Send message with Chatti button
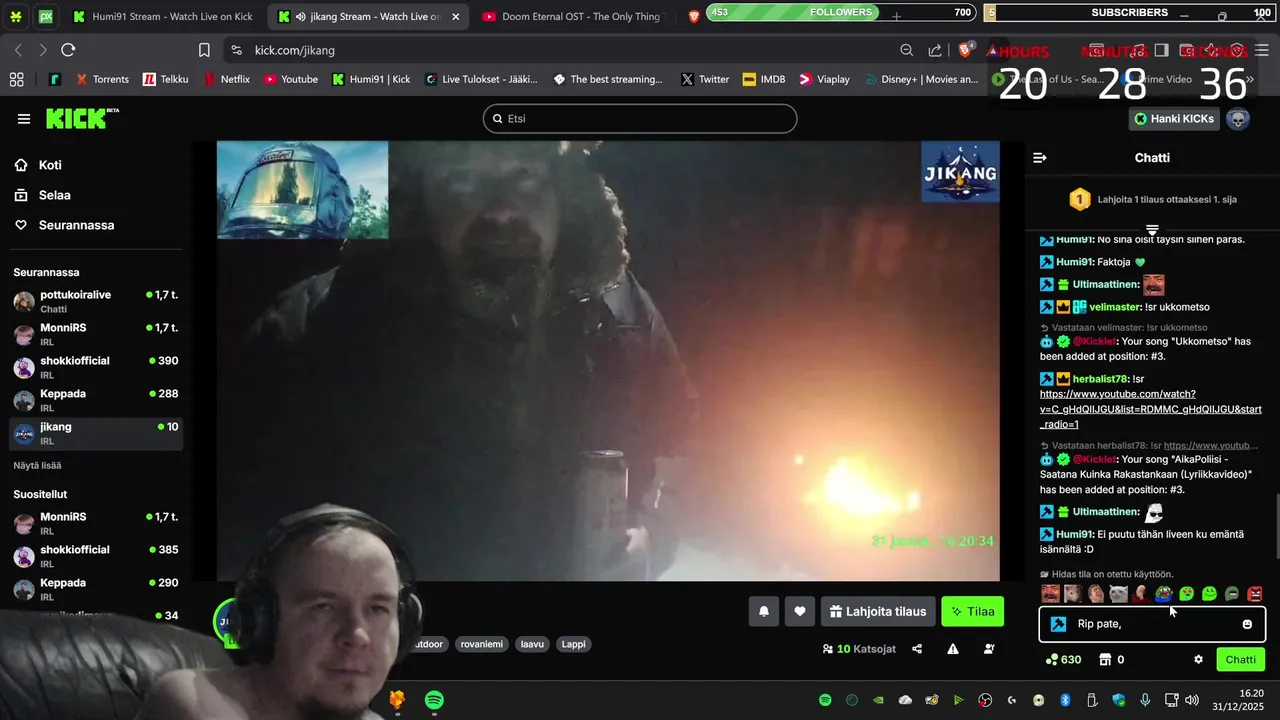The height and width of the screenshot is (720, 1280). pos(1240,659)
